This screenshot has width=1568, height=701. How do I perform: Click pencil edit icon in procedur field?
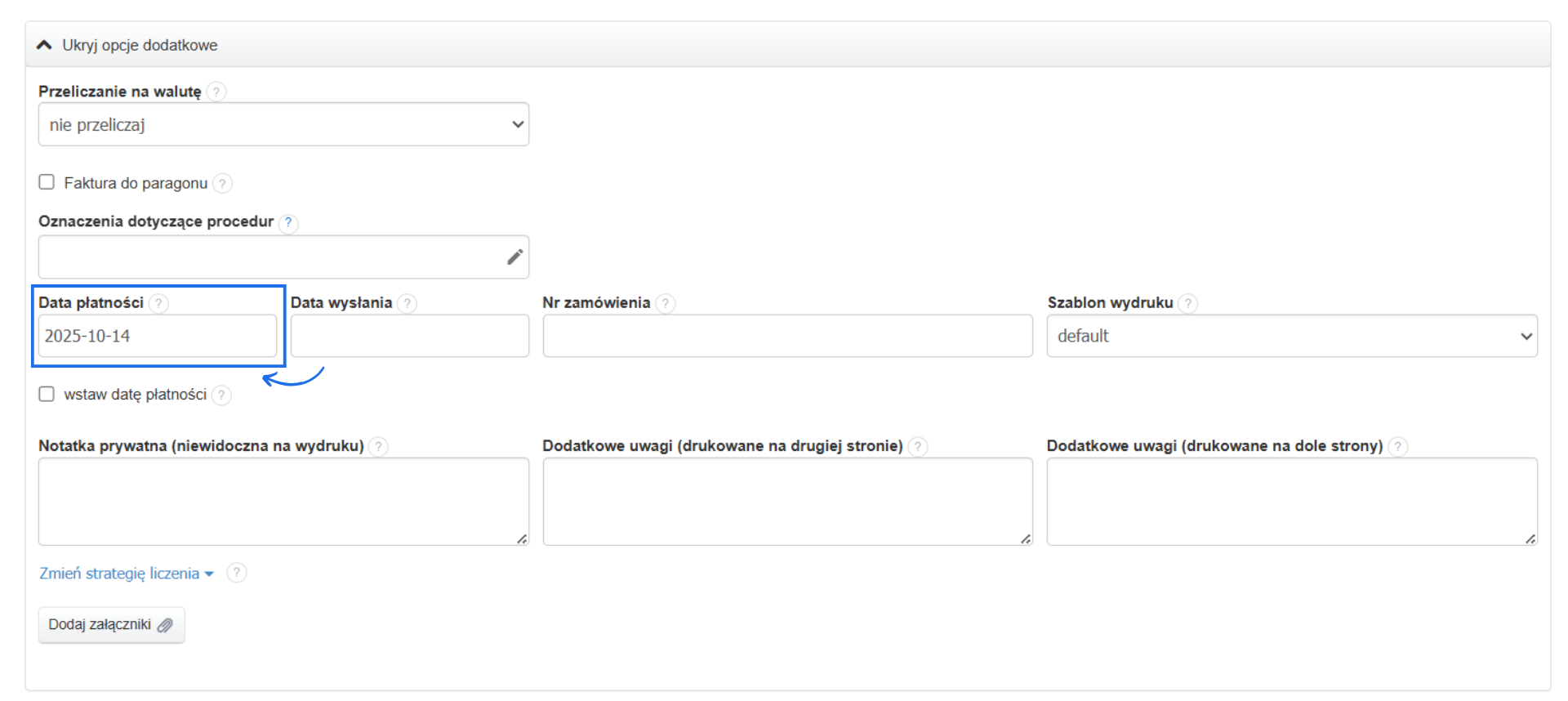tap(514, 257)
